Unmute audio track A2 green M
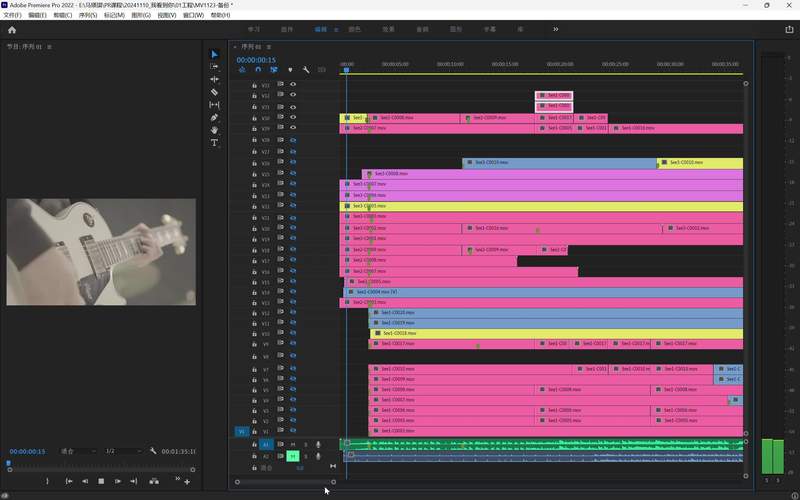Viewport: 800px width, 500px height. (x=293, y=456)
